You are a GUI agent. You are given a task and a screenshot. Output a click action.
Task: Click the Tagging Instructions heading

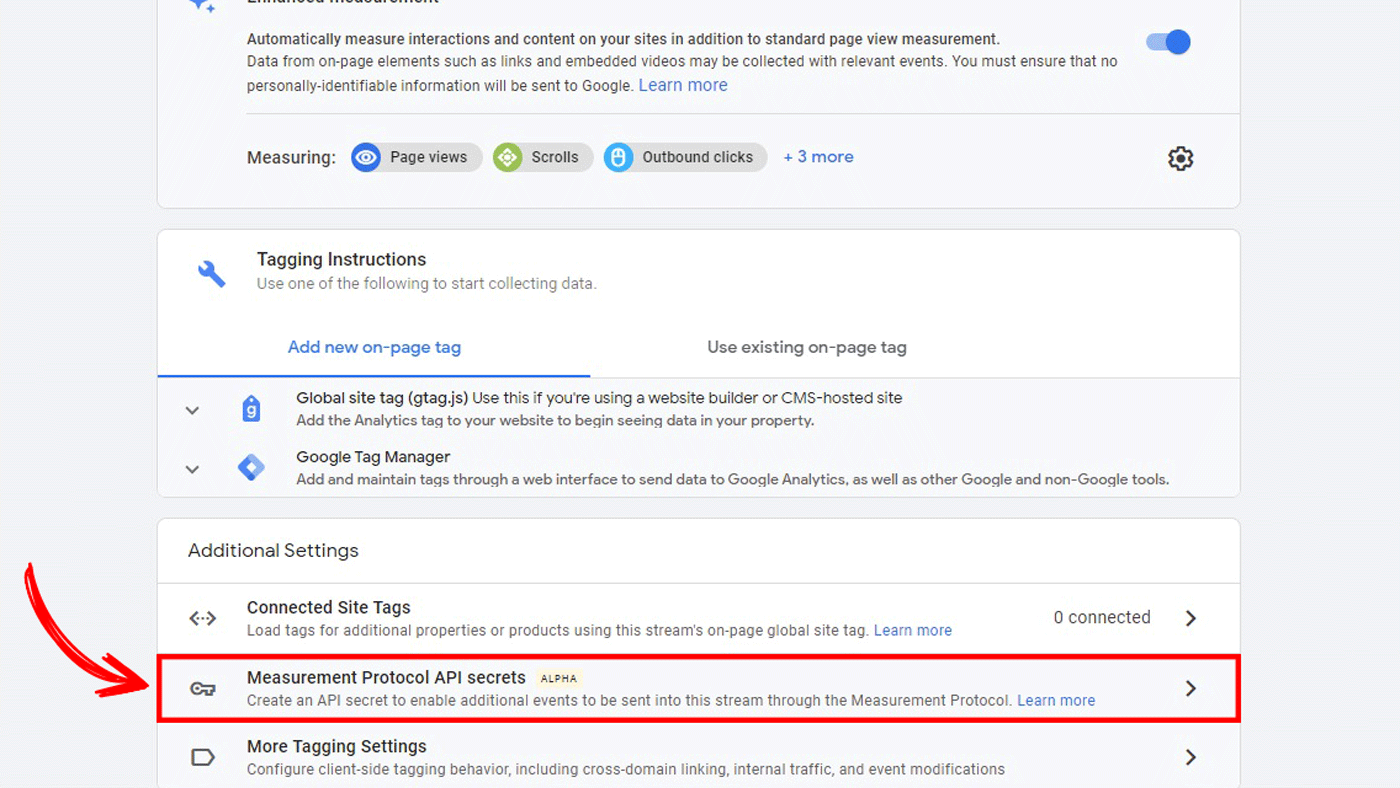coord(342,260)
